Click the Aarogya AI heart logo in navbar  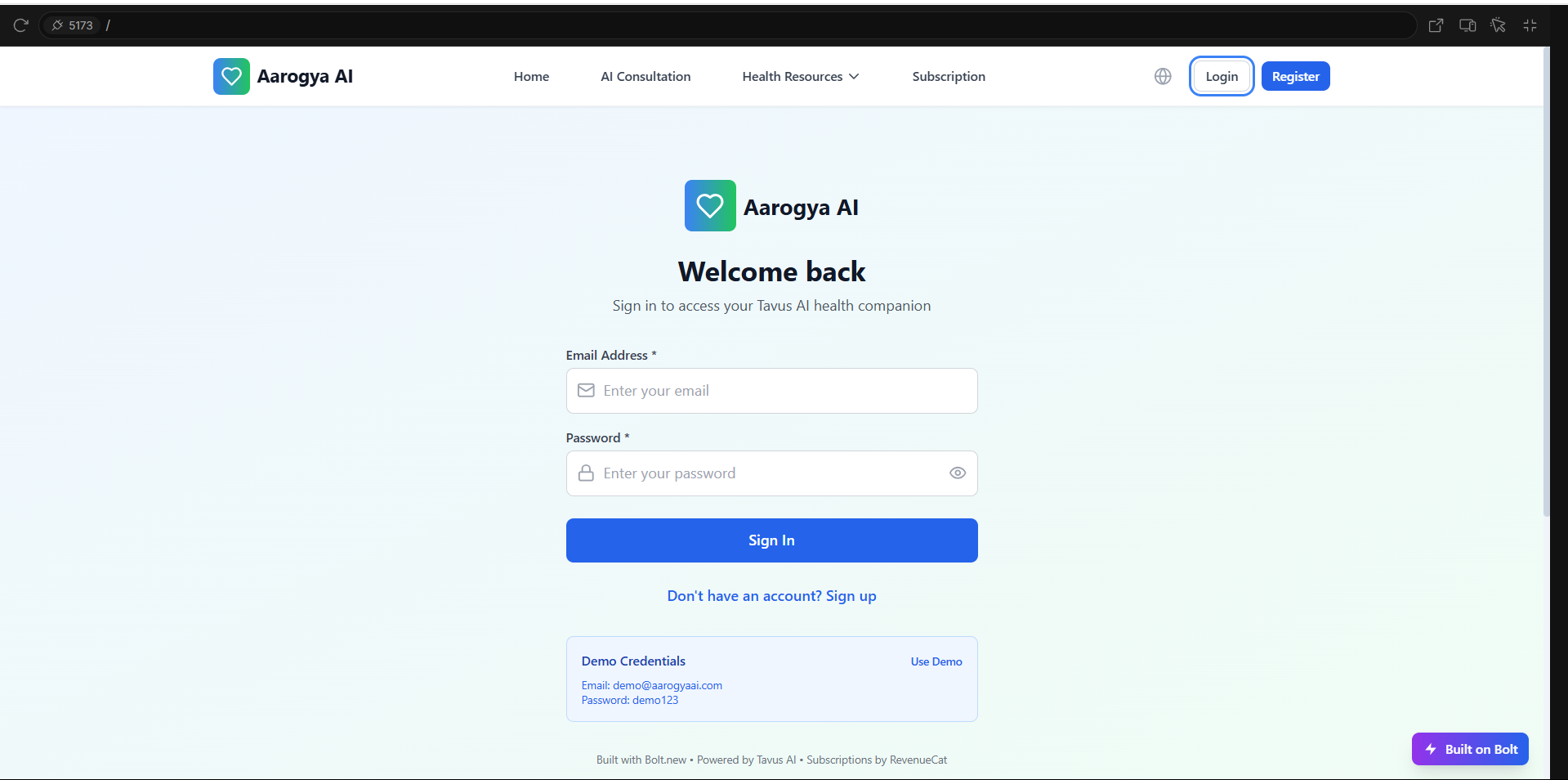(231, 76)
